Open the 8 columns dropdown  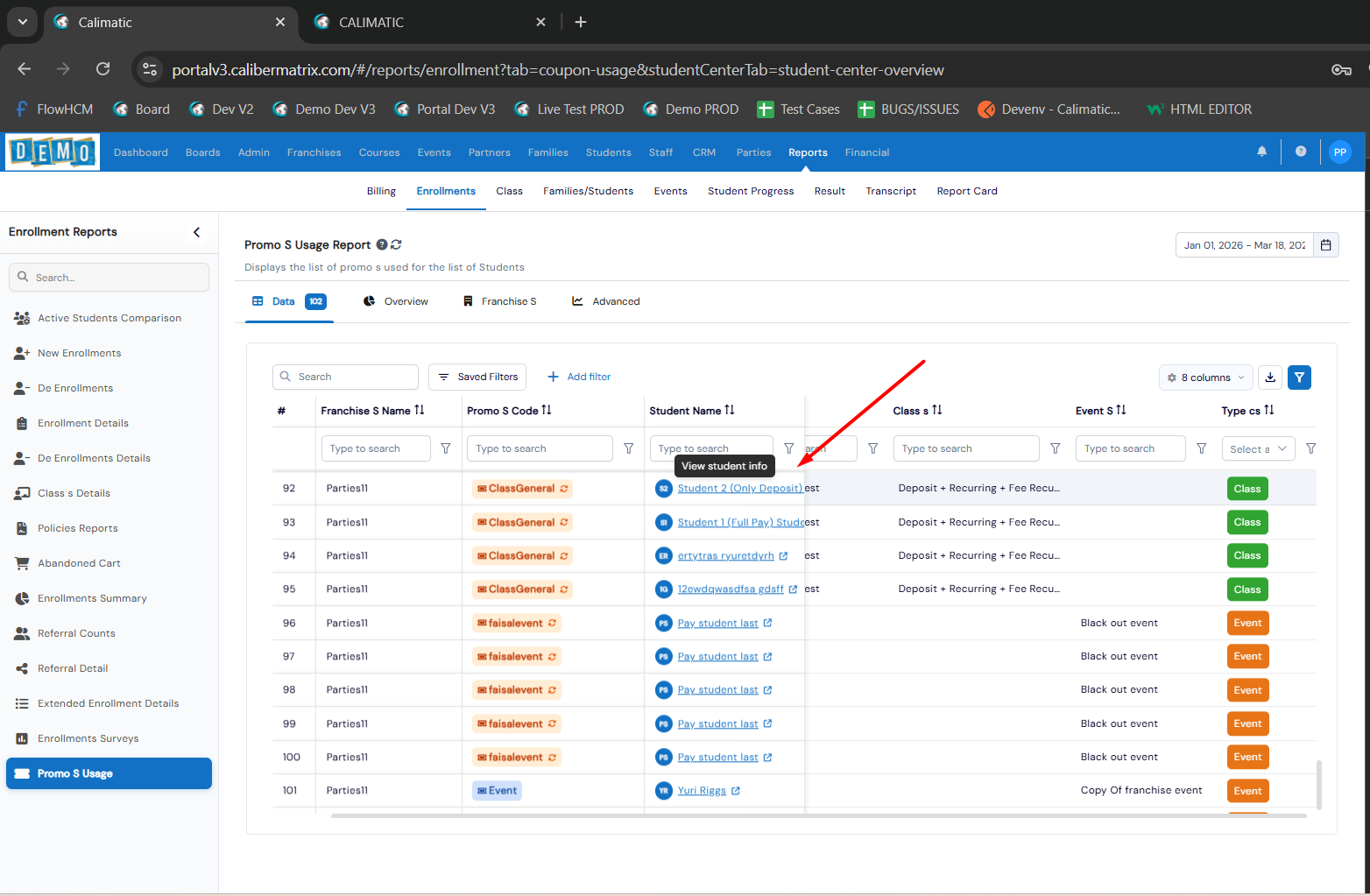(1205, 377)
